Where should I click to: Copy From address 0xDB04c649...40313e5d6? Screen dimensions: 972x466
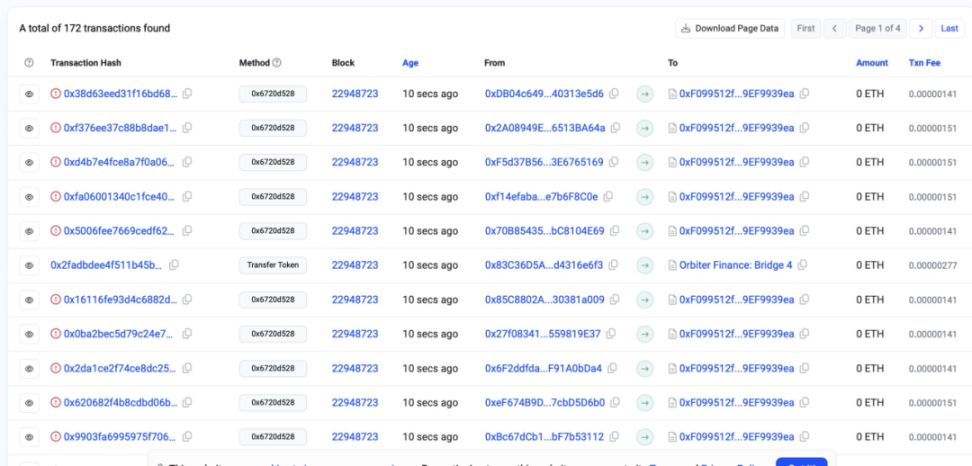(614, 94)
